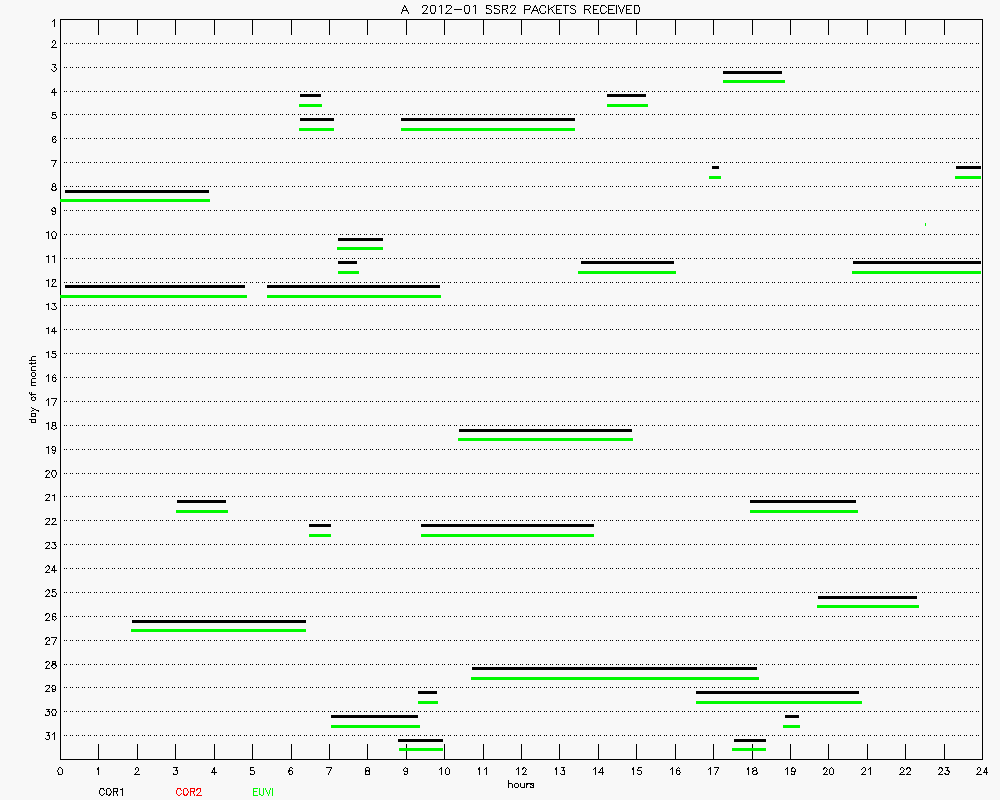Click the green bar on day 8
This screenshot has width=1000, height=800.
point(135,200)
